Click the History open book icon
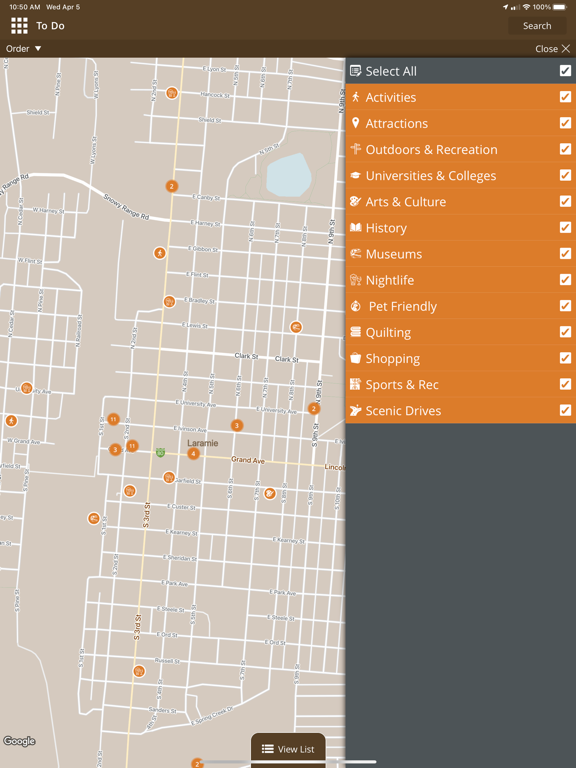Screen dimensions: 576x768 (356, 227)
